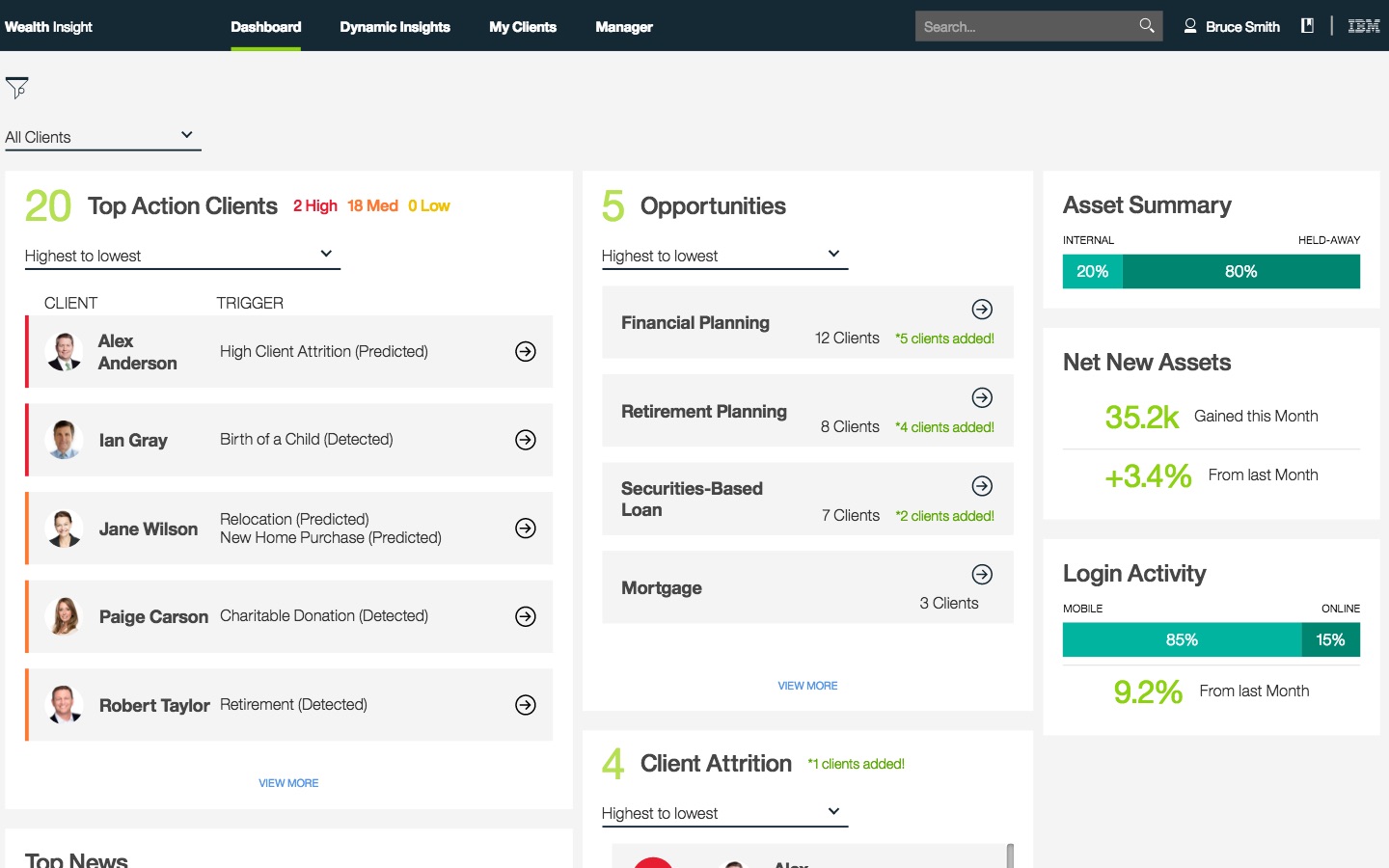Open Retirement Planning arrow icon
Viewport: 1389px width, 868px height.
coord(982,397)
